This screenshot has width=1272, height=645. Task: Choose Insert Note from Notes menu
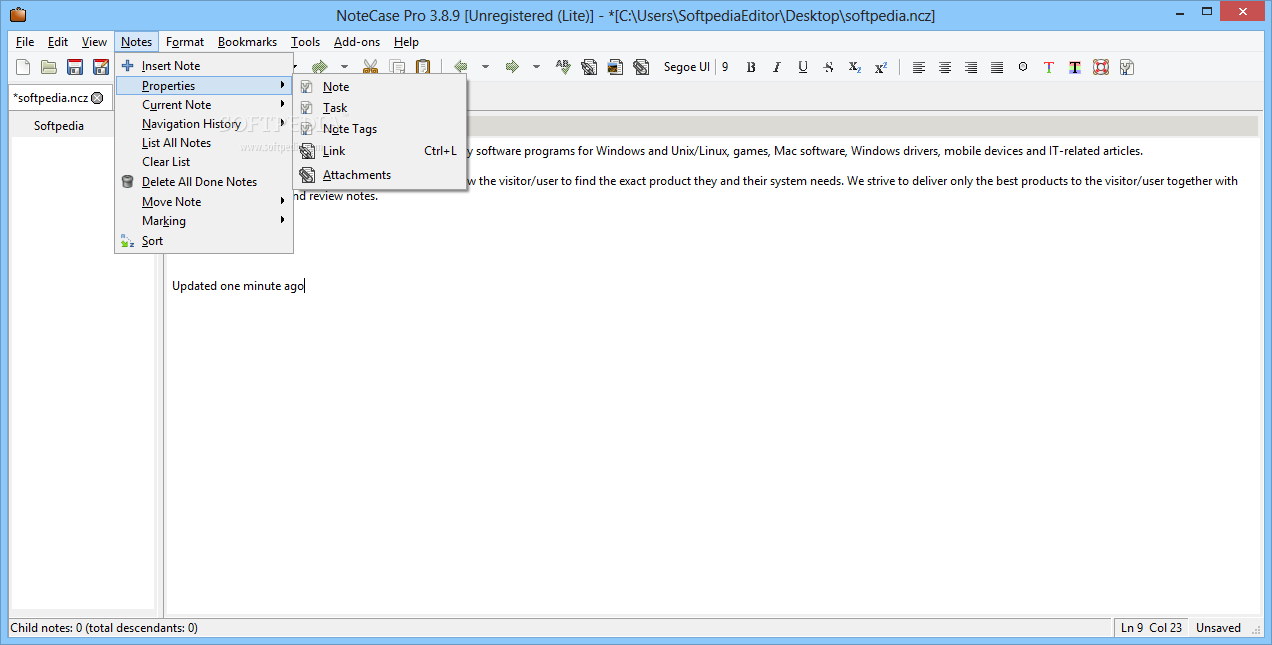pos(204,66)
